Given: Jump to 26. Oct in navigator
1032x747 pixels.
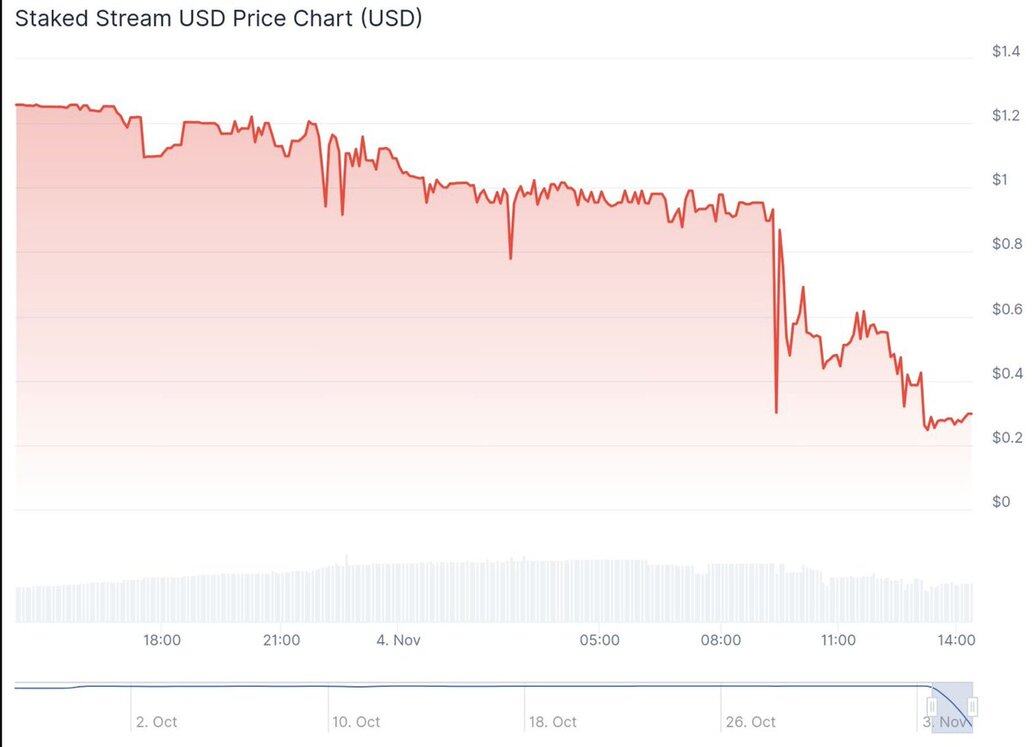Looking at the screenshot, I should click(x=750, y=722).
